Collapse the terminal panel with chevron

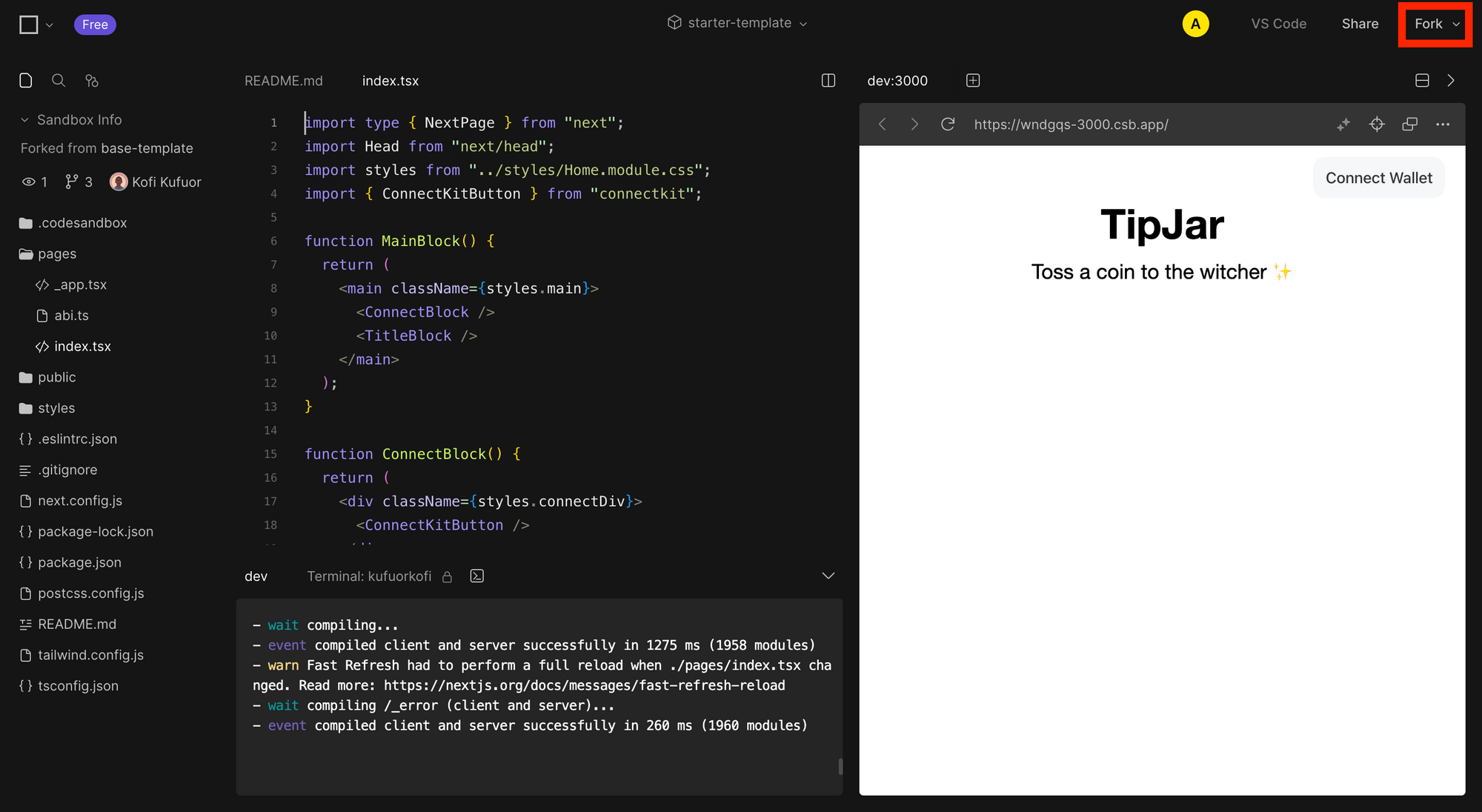828,576
